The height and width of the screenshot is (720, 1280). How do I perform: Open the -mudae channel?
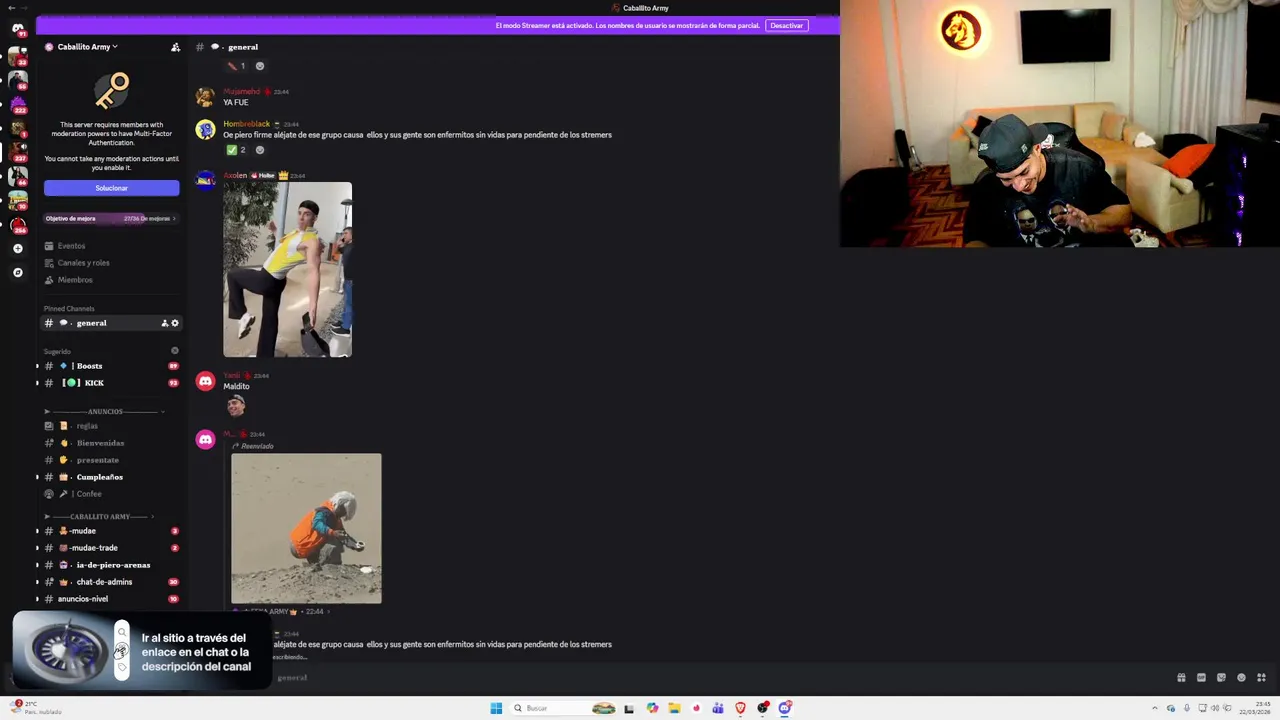pyautogui.click(x=110, y=531)
